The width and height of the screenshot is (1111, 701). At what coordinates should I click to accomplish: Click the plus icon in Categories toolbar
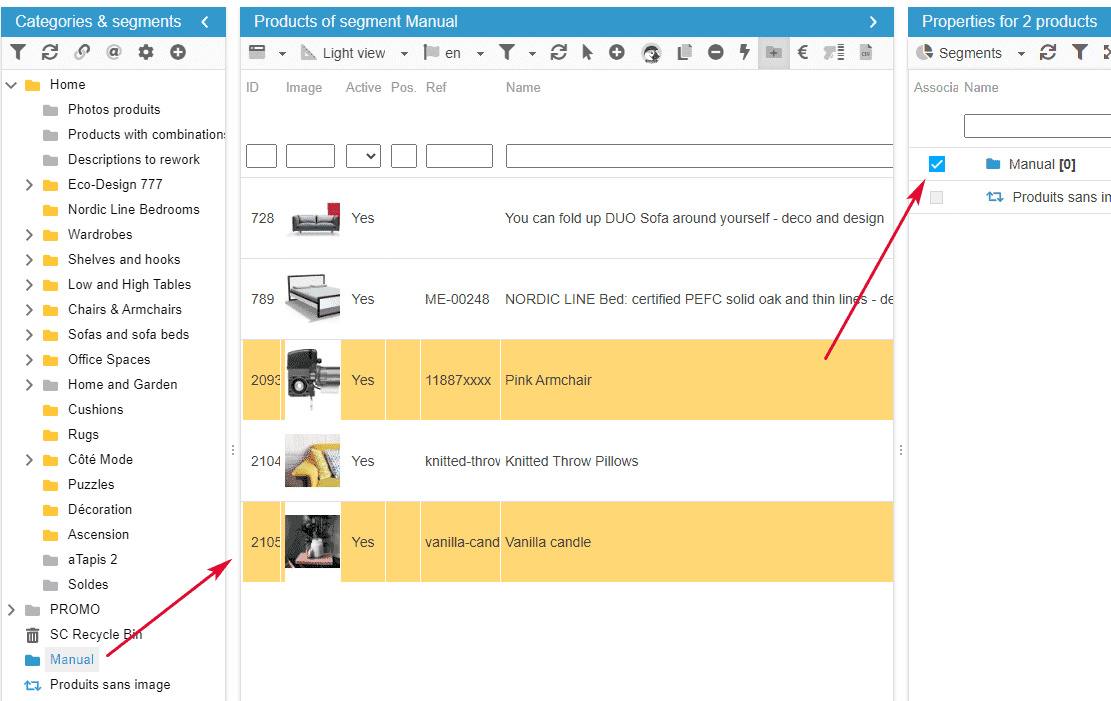click(178, 52)
